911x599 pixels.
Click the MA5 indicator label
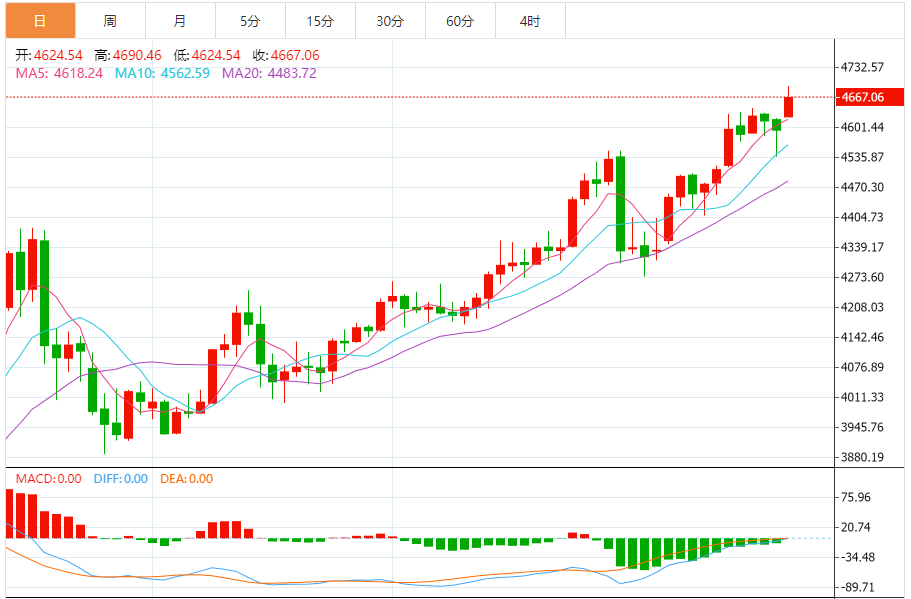coord(58,73)
